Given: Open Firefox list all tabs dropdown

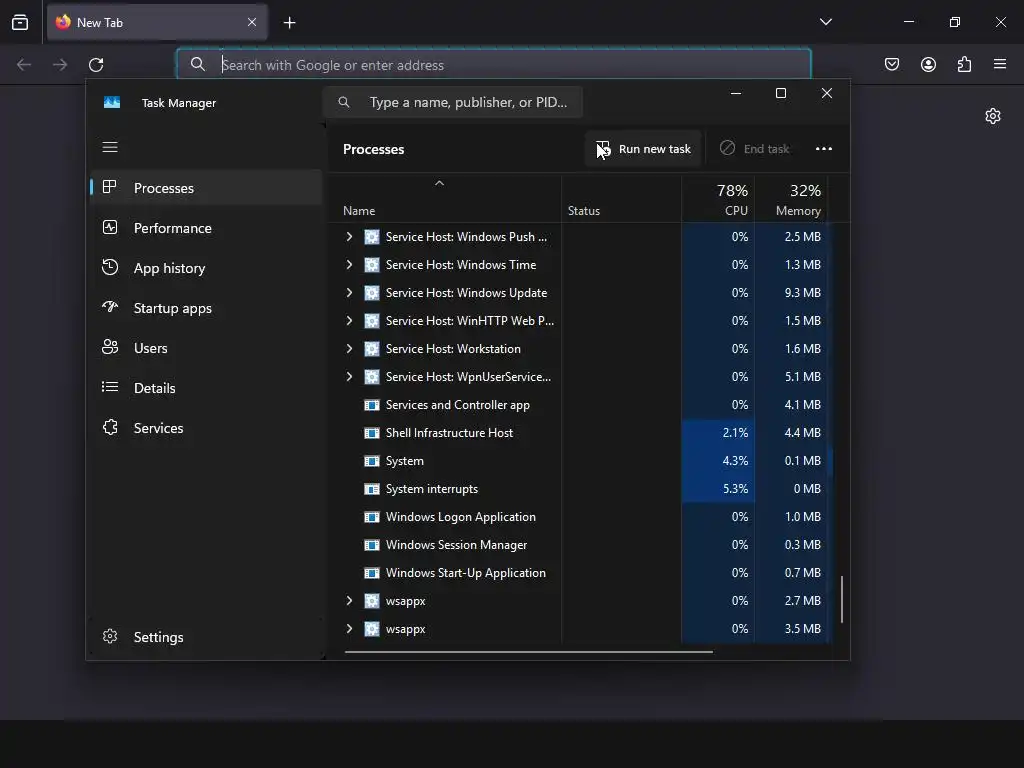Looking at the screenshot, I should (825, 22).
